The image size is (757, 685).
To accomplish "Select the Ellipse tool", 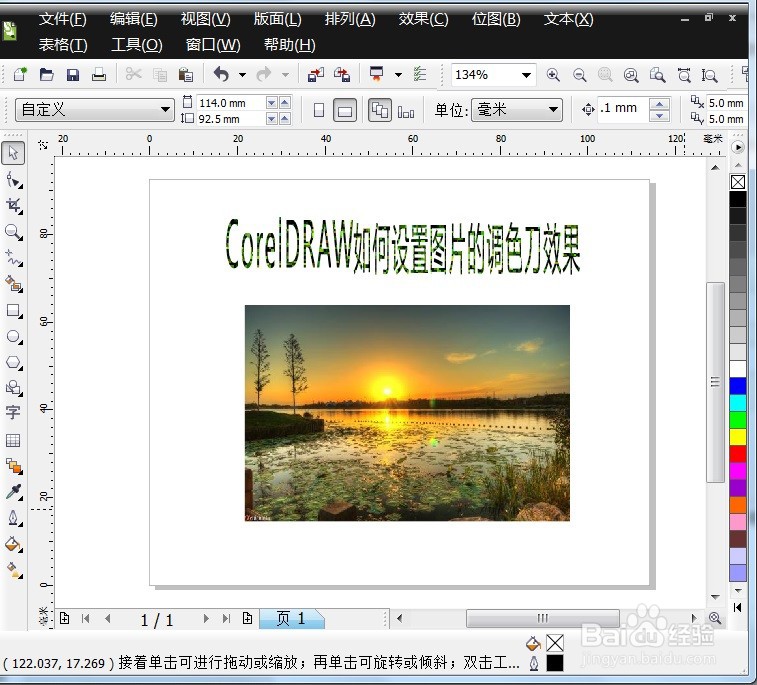I will 14,336.
